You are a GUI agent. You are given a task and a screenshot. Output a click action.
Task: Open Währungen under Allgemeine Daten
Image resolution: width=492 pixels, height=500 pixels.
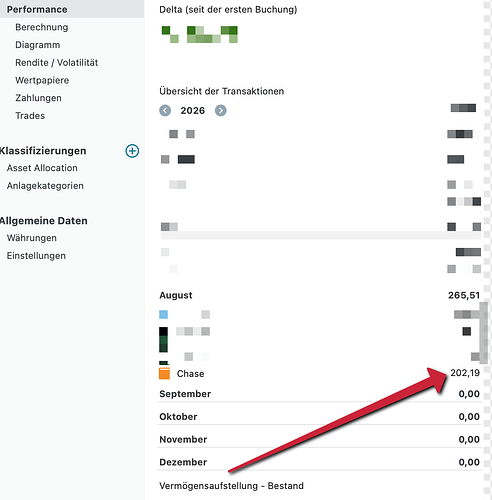32,238
